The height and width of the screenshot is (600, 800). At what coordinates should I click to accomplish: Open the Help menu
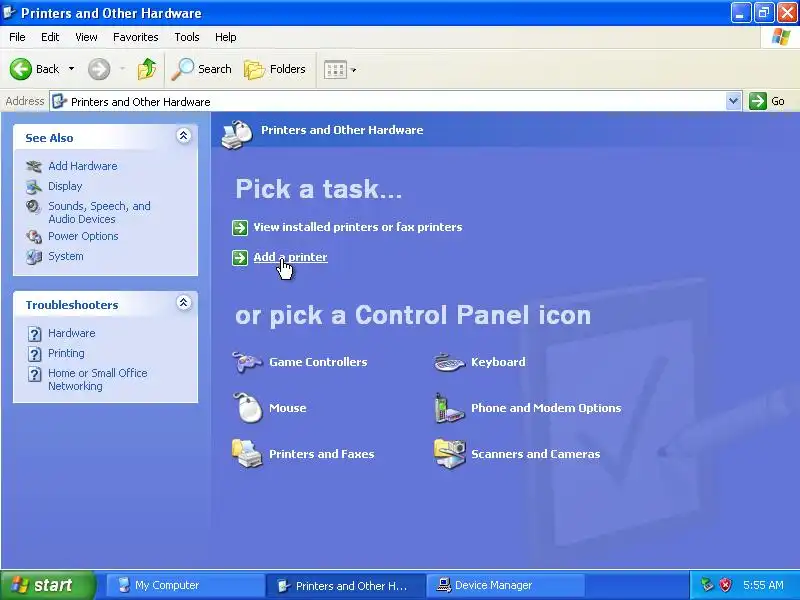pyautogui.click(x=226, y=37)
